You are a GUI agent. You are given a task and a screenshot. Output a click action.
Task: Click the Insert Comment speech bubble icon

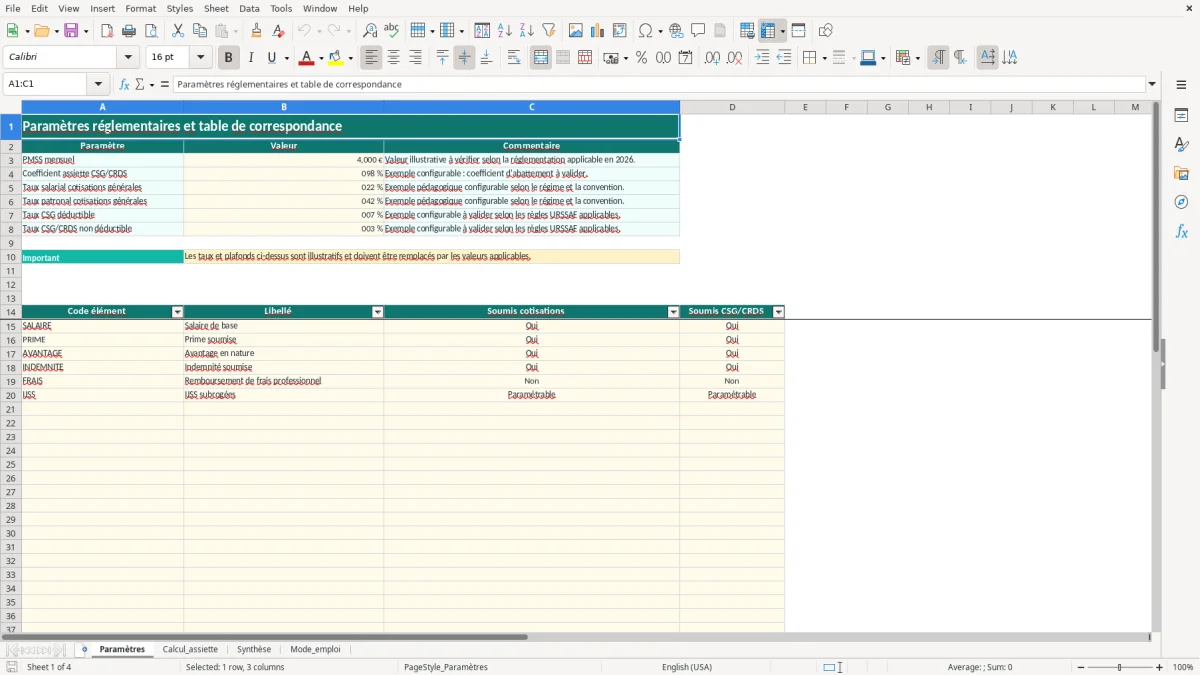point(698,31)
